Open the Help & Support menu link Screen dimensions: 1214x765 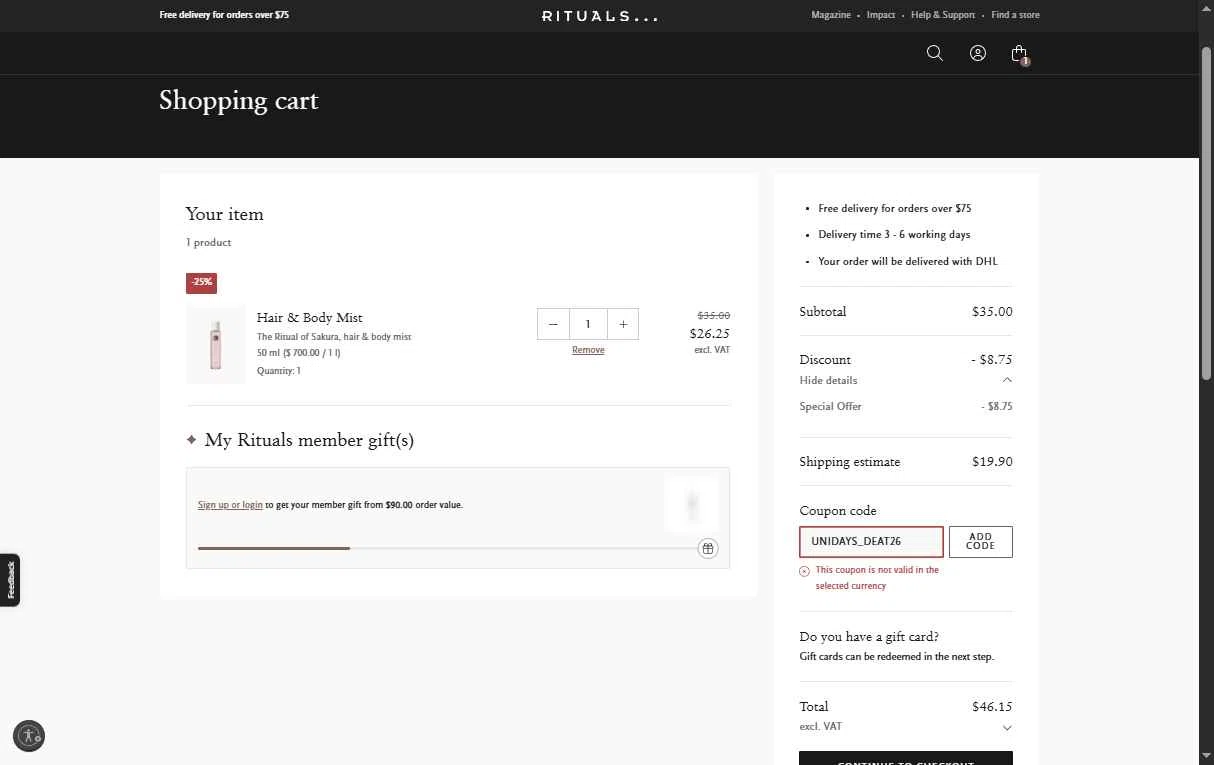coord(943,15)
